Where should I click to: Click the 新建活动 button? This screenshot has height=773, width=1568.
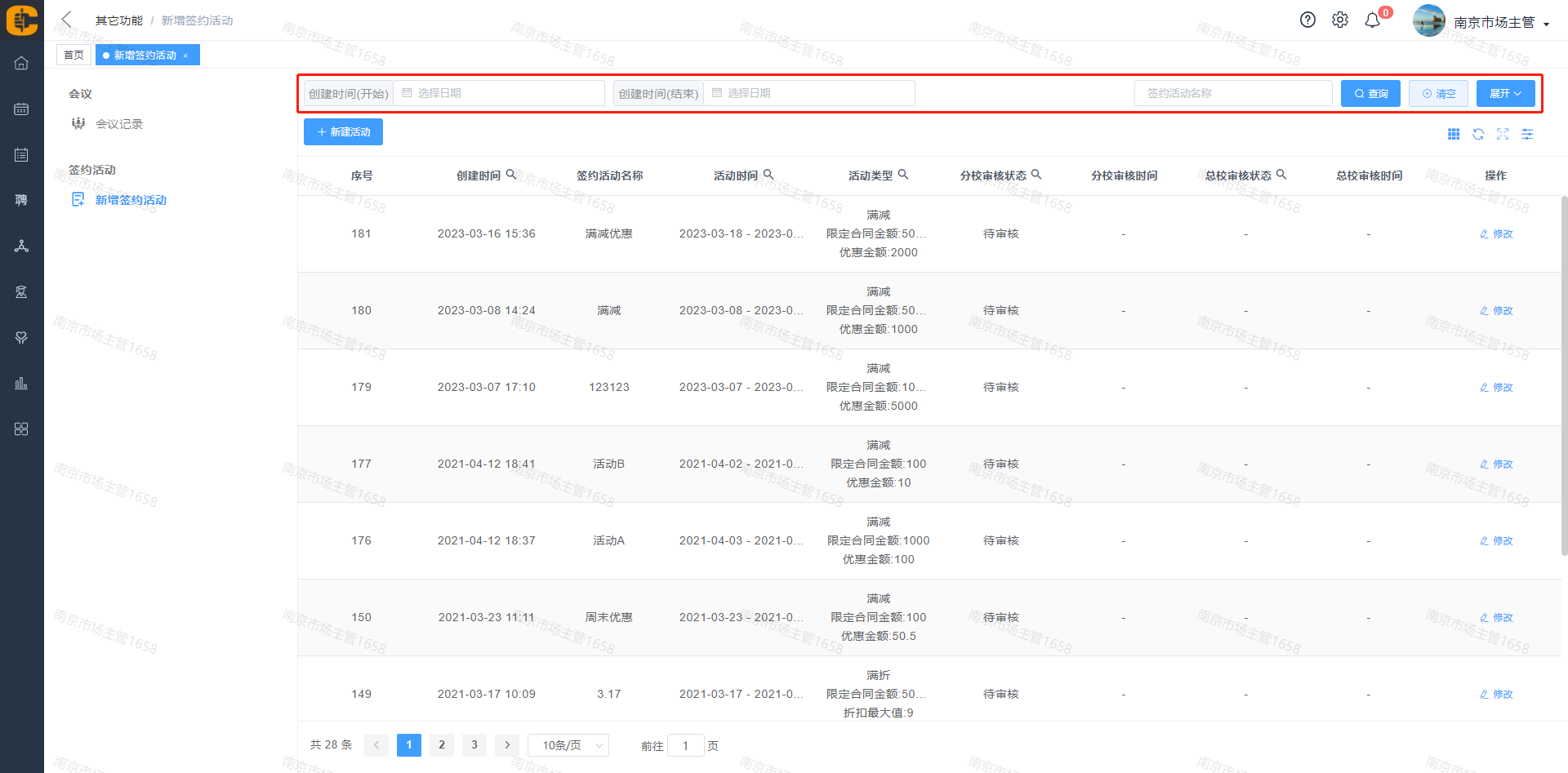pos(343,132)
